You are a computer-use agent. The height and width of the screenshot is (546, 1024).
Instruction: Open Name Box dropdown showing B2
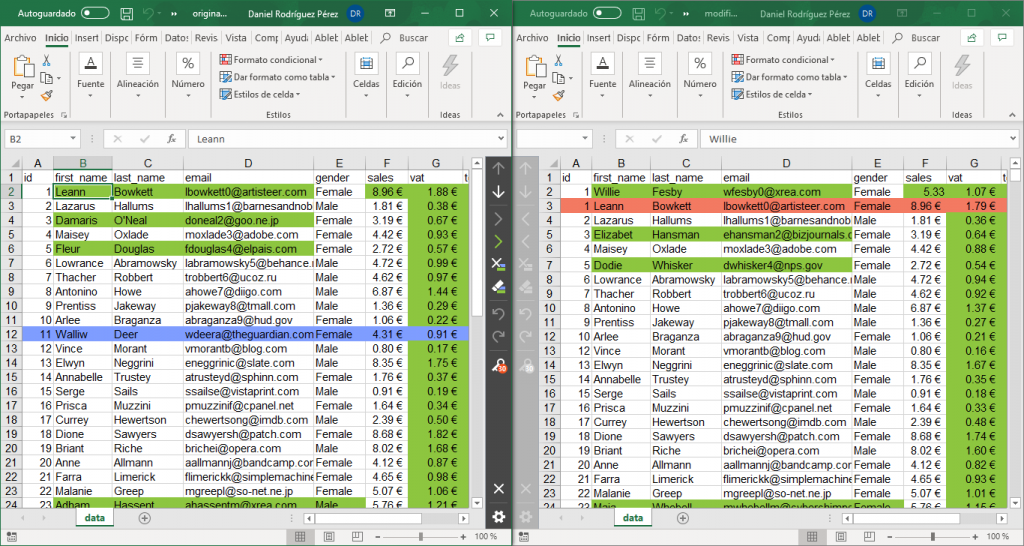[72, 138]
